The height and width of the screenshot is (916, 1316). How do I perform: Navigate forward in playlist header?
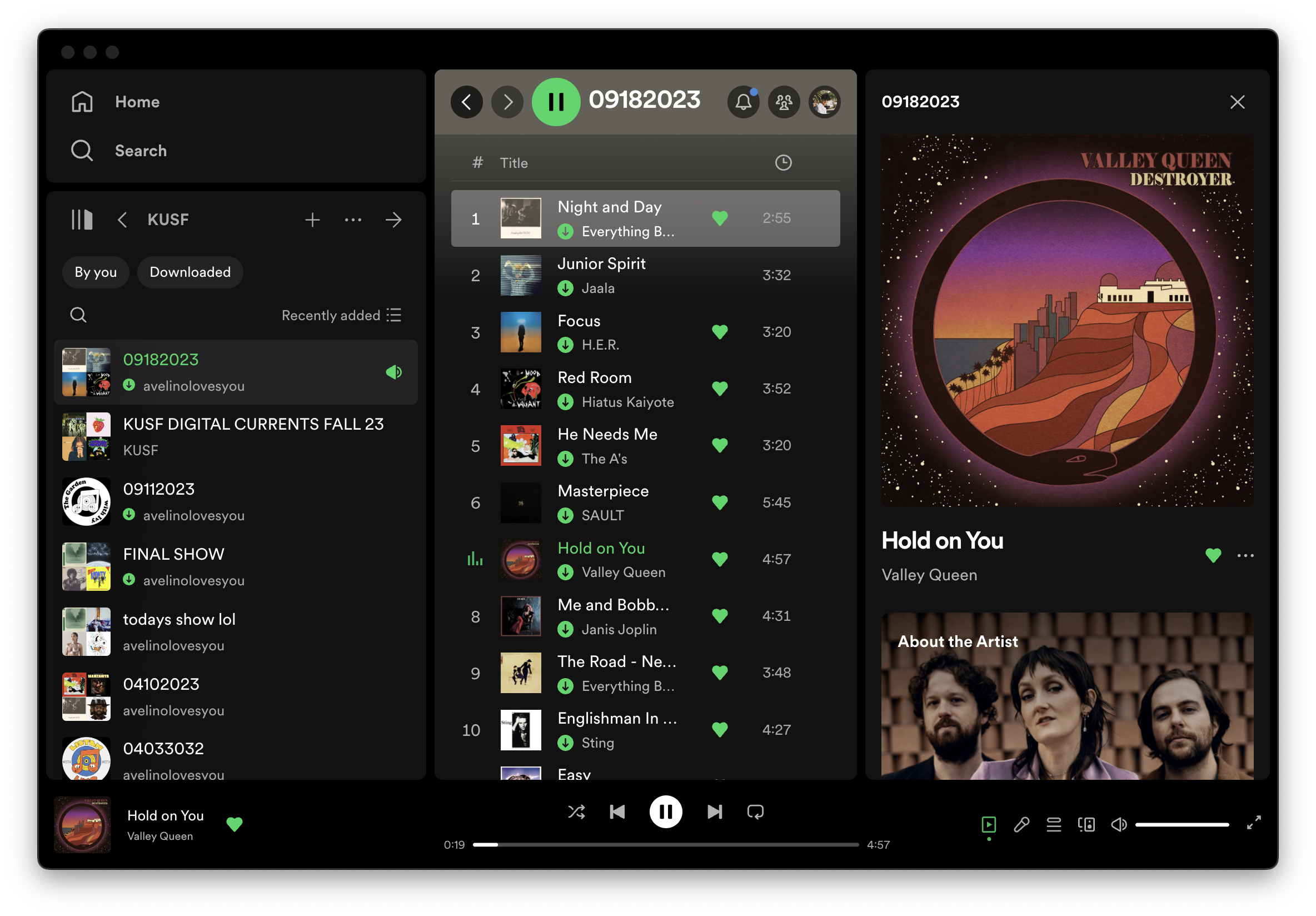[508, 102]
